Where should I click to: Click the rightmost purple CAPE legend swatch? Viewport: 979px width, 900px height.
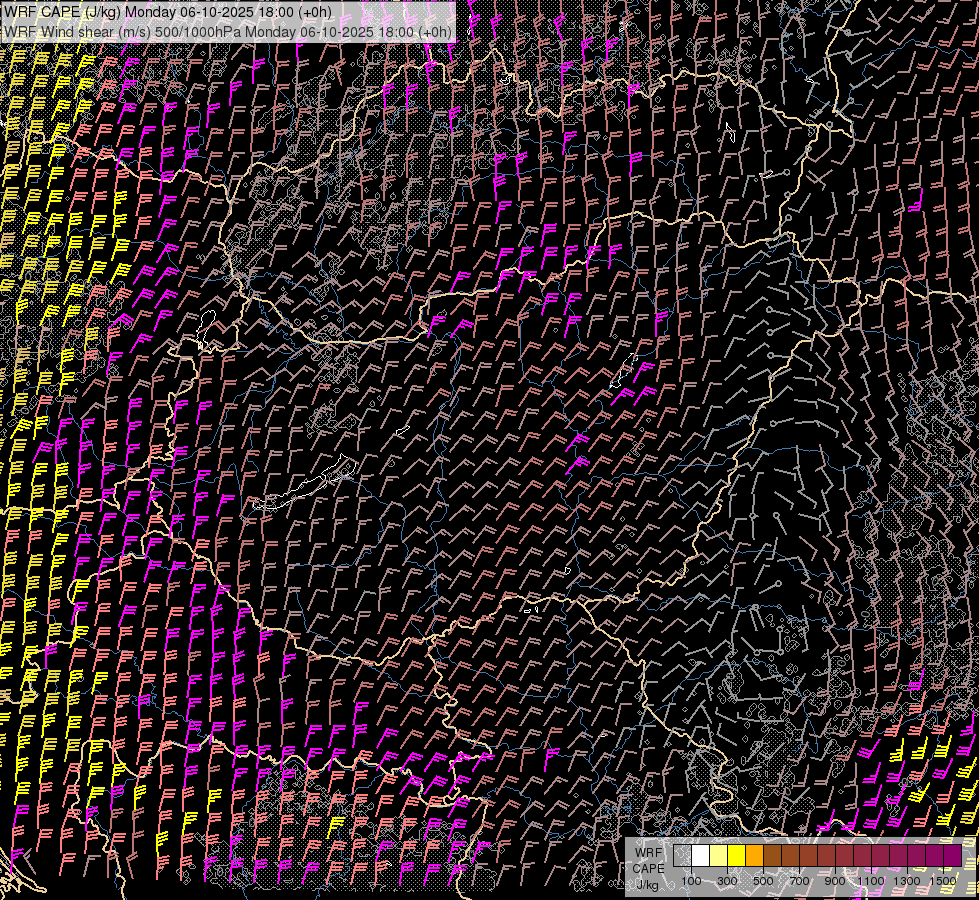[x=952, y=856]
